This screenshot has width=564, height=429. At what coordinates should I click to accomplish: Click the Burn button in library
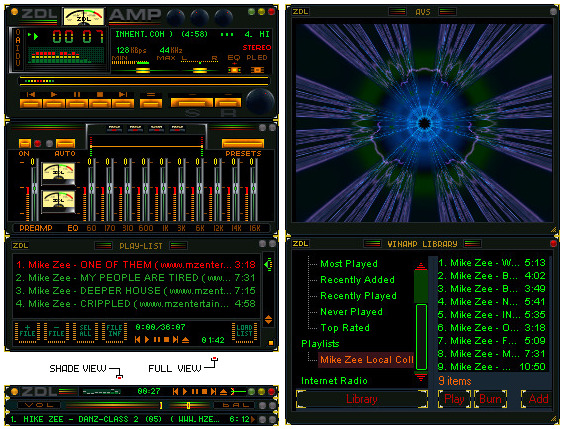[x=491, y=399]
